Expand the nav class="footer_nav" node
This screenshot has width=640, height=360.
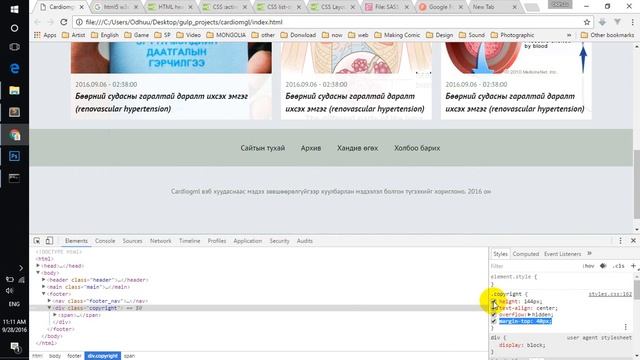(x=49, y=301)
